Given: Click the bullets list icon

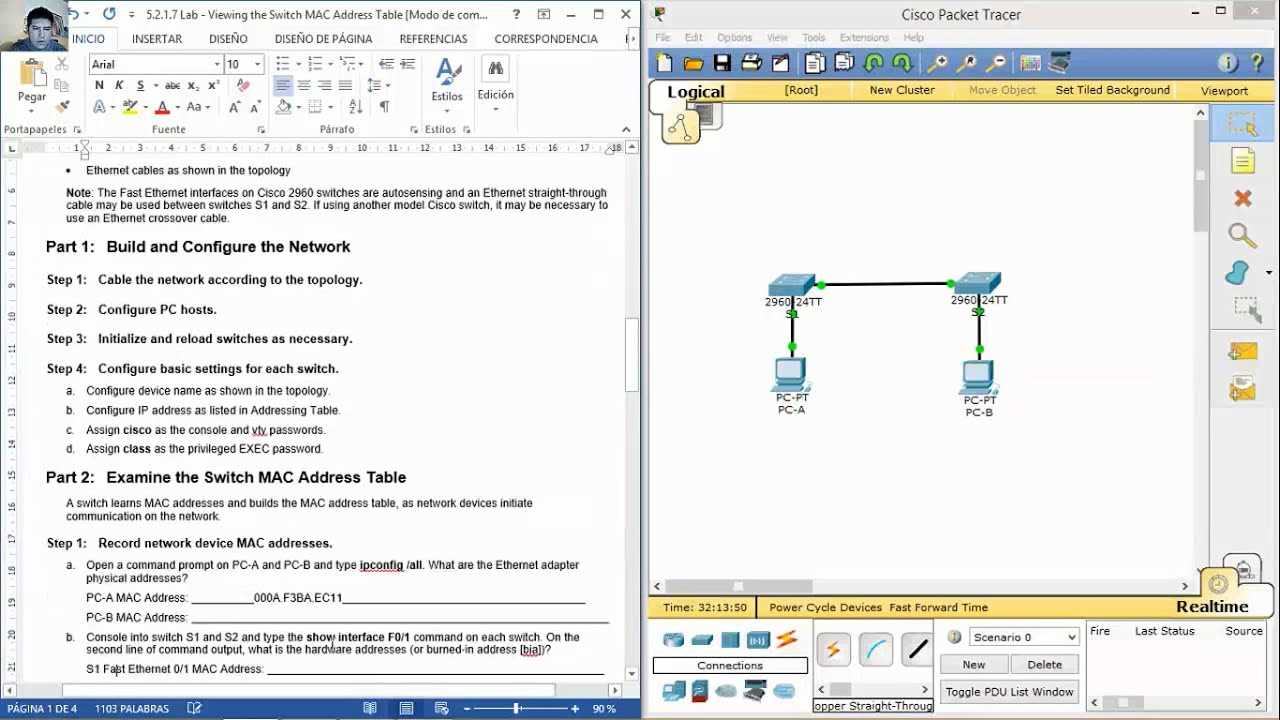Looking at the screenshot, I should [x=283, y=64].
